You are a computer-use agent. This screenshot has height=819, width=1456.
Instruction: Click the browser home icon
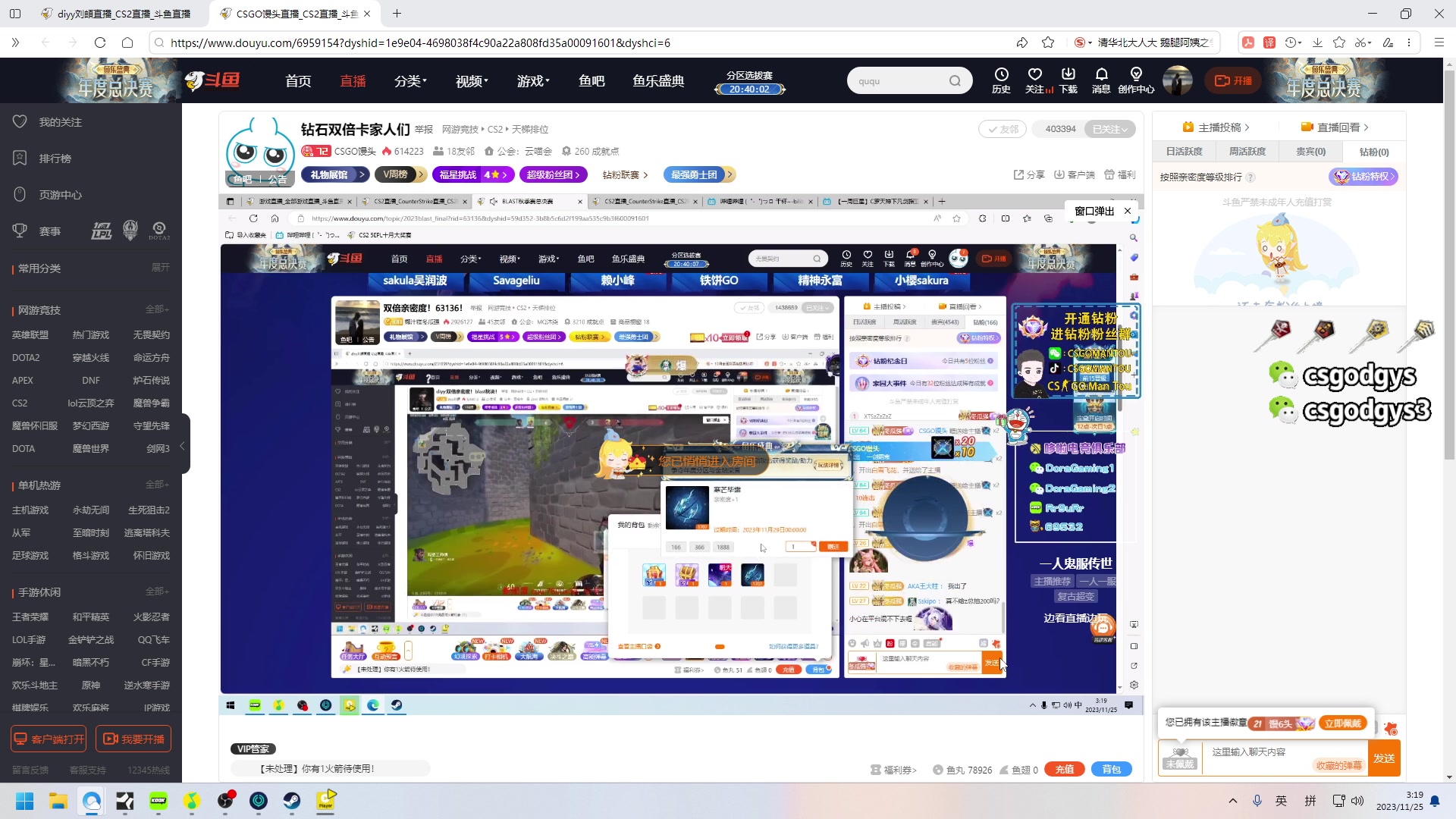(x=127, y=42)
